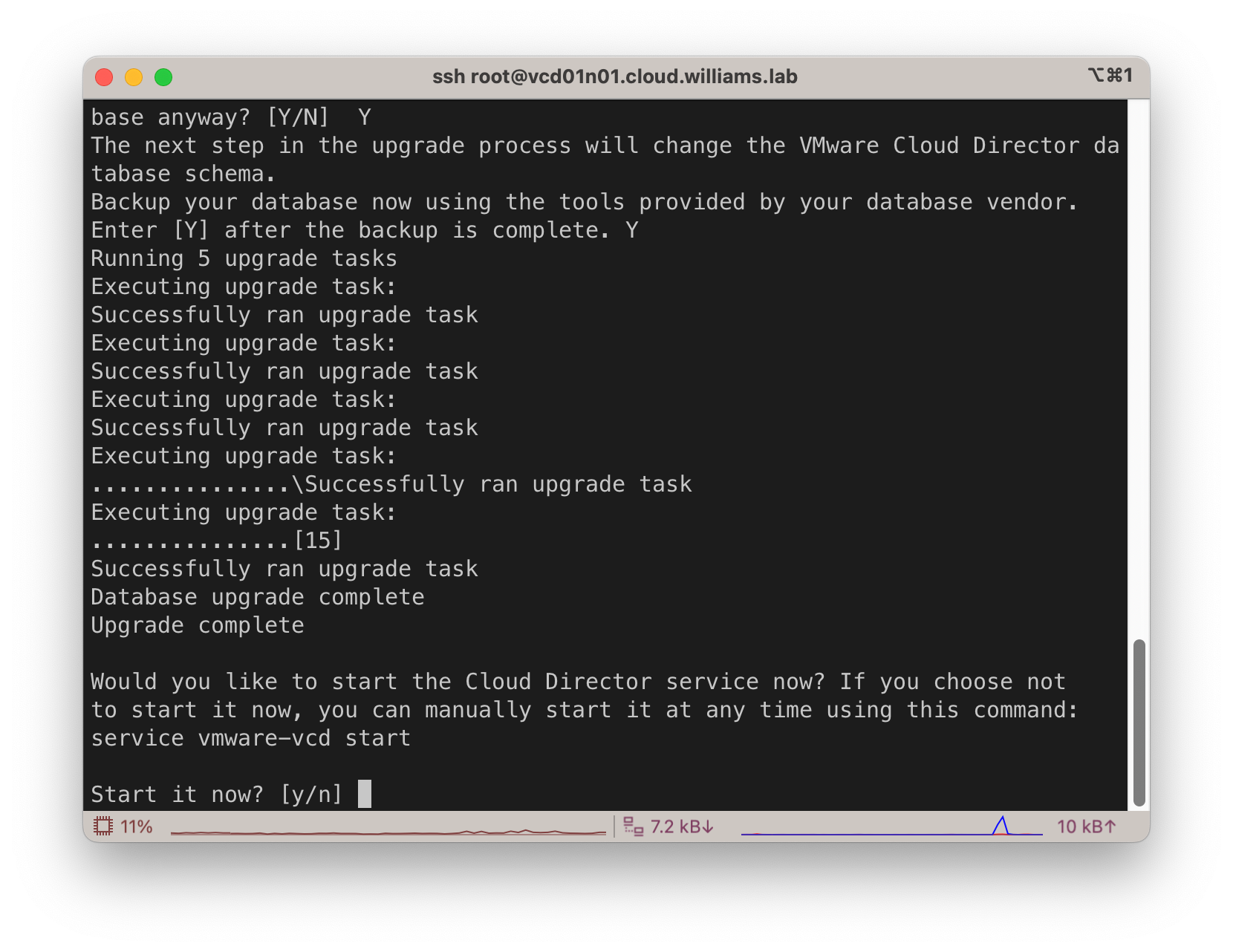Click the red close window button

tap(104, 77)
